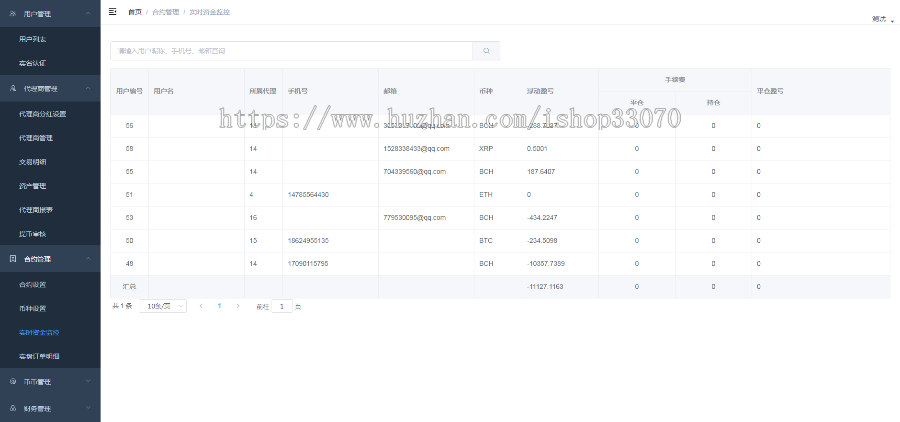900x422 pixels.
Task: Click the 汇总 summary row label
Action: point(129,287)
